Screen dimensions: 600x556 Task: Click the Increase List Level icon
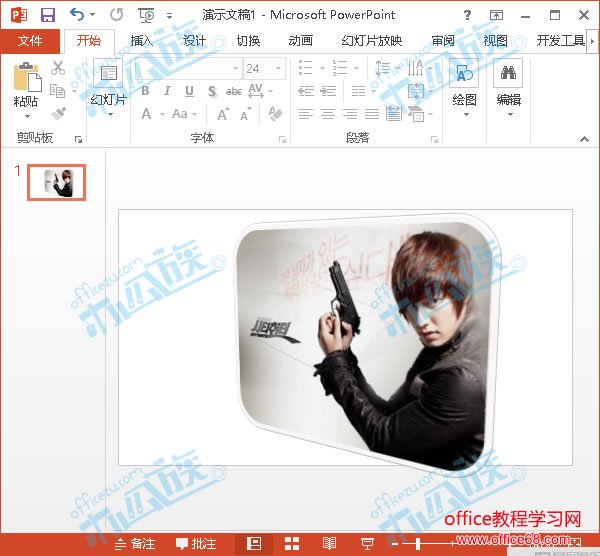328,91
